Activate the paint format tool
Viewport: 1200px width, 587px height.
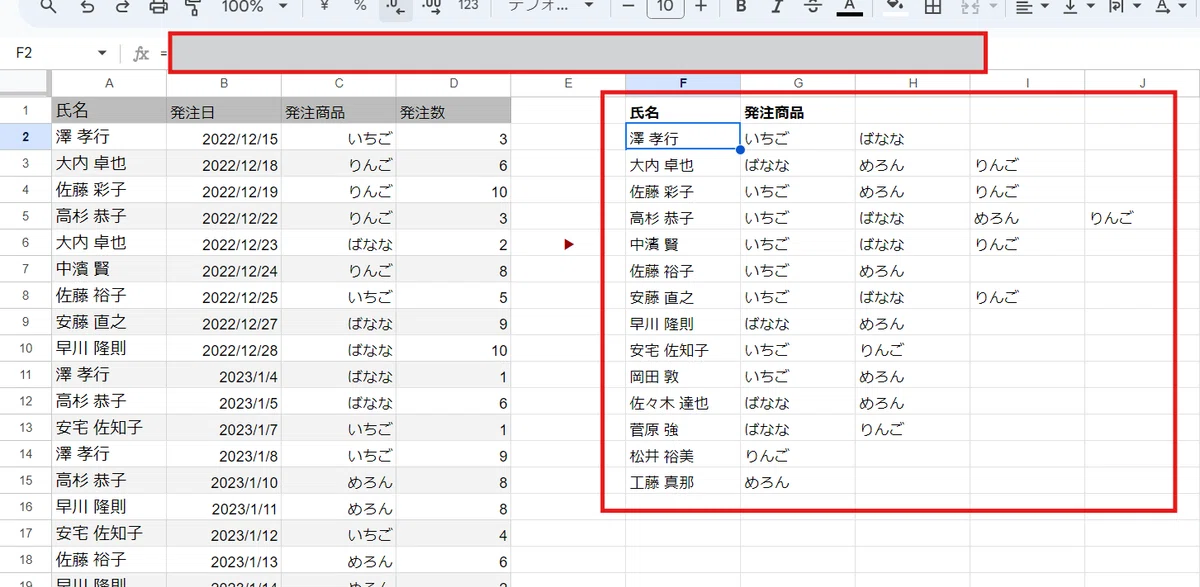(192, 6)
